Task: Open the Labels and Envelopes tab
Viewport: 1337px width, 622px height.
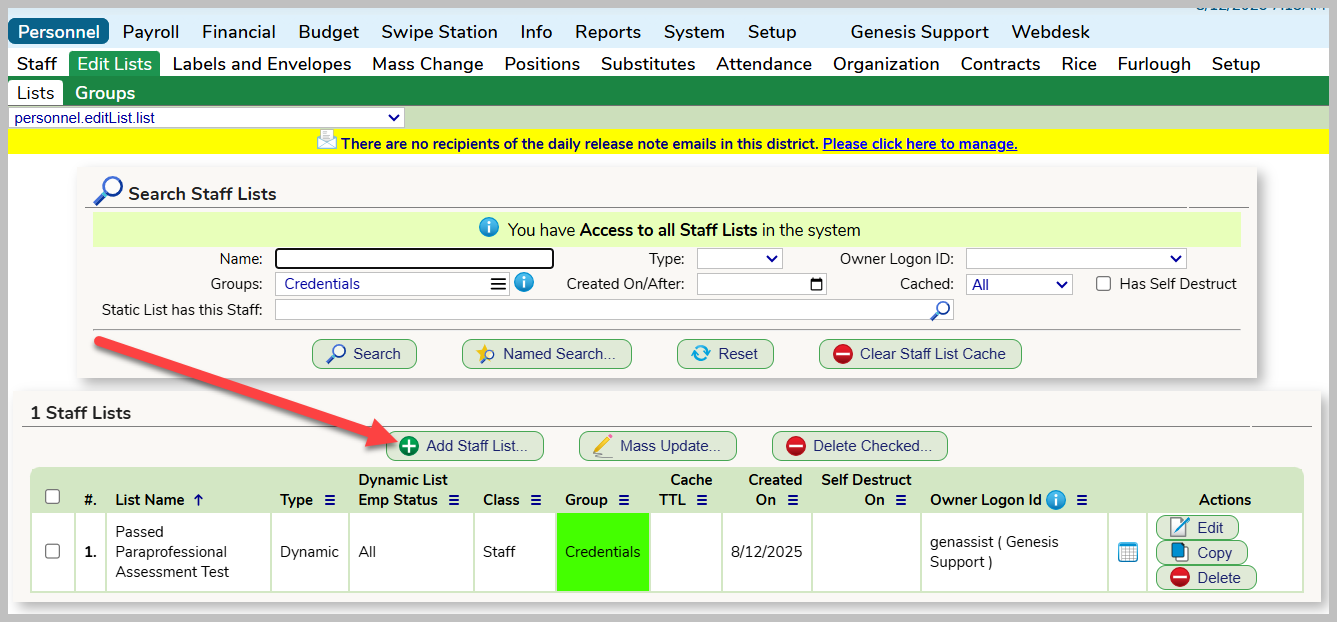Action: [262, 64]
